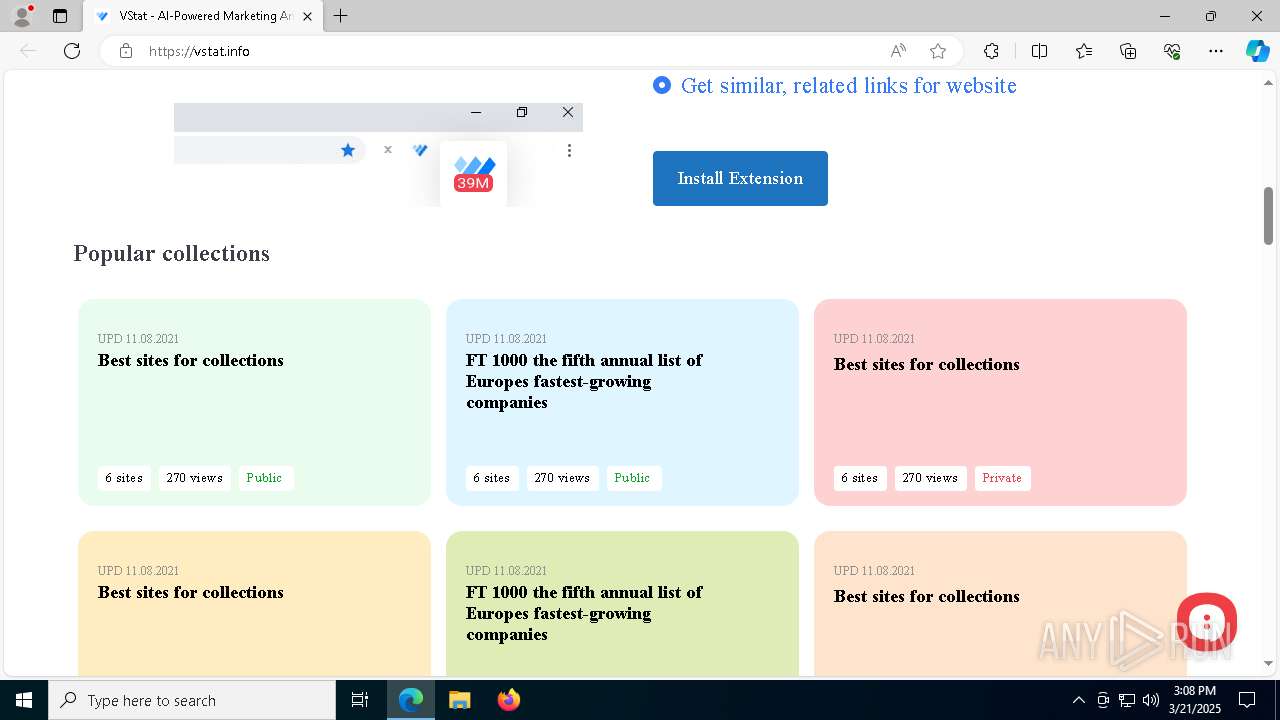Open Browser essentials heart icon
This screenshot has width=1280, height=720.
point(1172,51)
